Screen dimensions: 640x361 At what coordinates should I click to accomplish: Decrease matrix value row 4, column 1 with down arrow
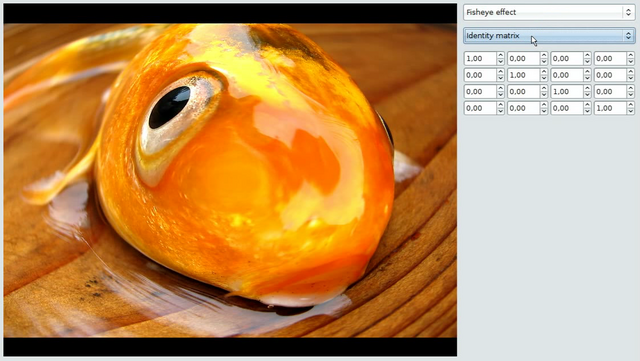(x=500, y=111)
